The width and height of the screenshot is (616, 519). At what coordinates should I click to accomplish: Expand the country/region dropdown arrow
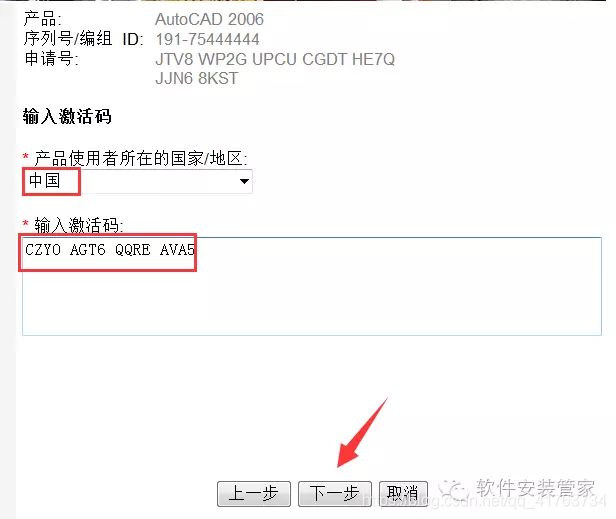click(x=244, y=181)
